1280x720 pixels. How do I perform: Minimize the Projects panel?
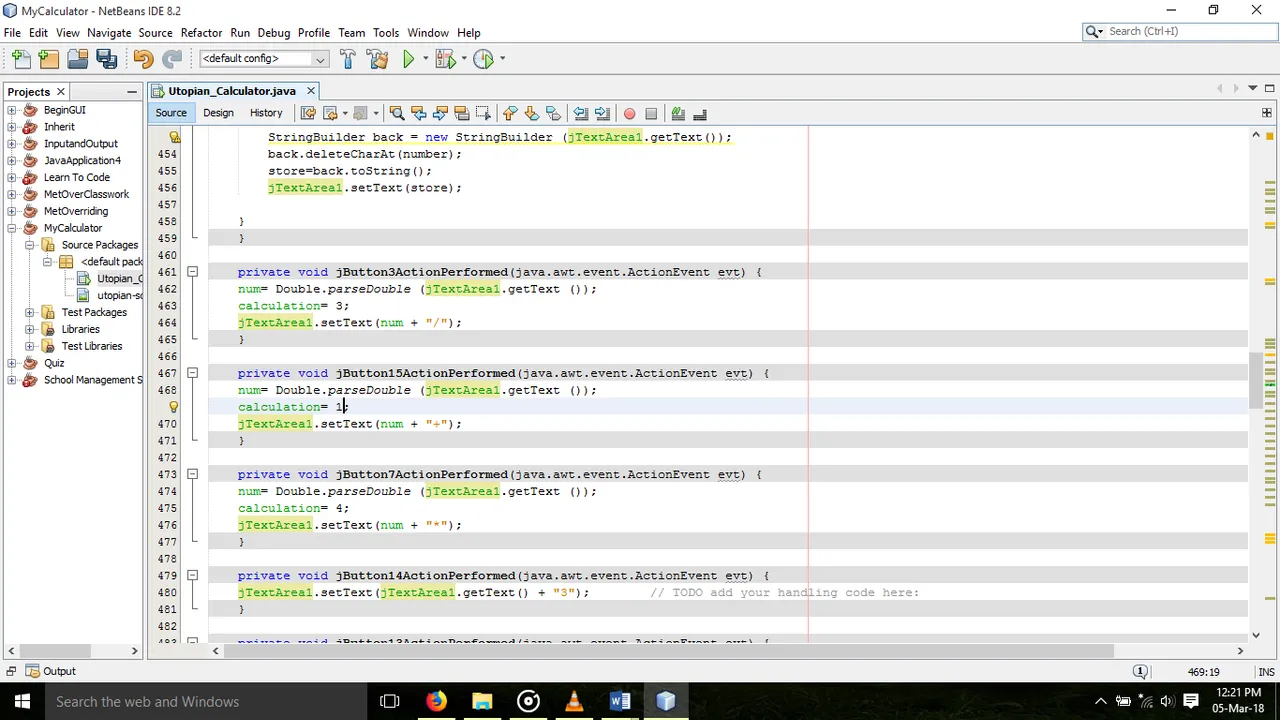132,92
